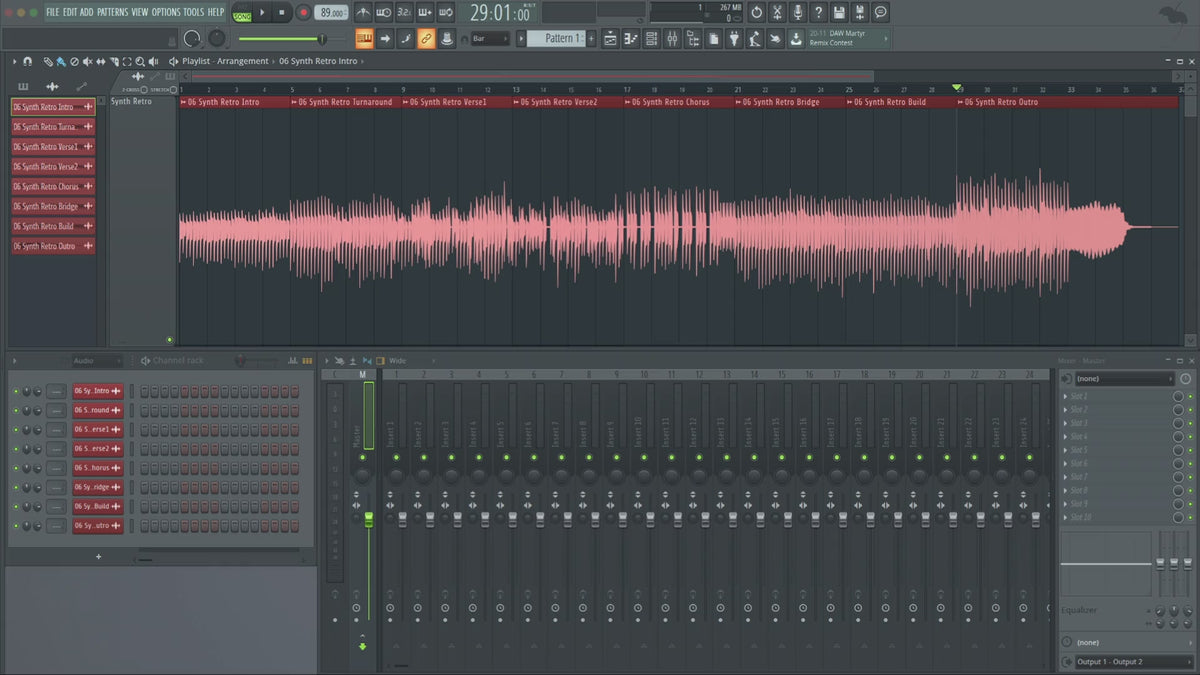Viewport: 1200px width, 675px height.
Task: Click the save project floppy disk icon
Action: pyautogui.click(x=839, y=13)
